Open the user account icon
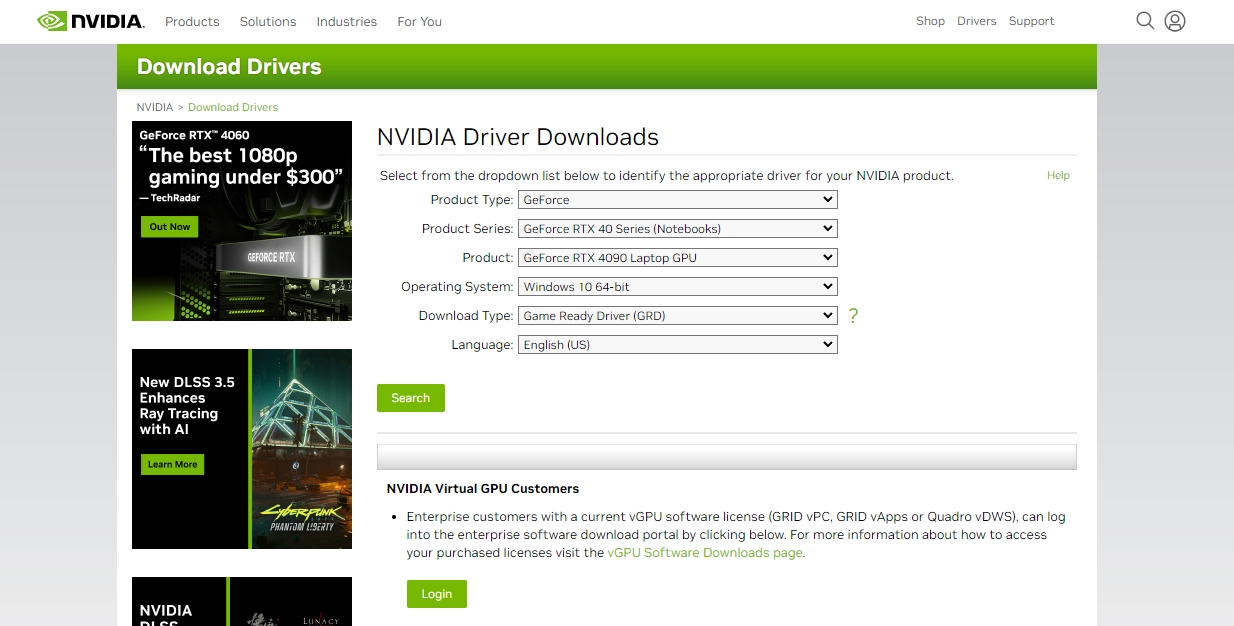Screen dimensions: 1234x626 (x=1175, y=21)
